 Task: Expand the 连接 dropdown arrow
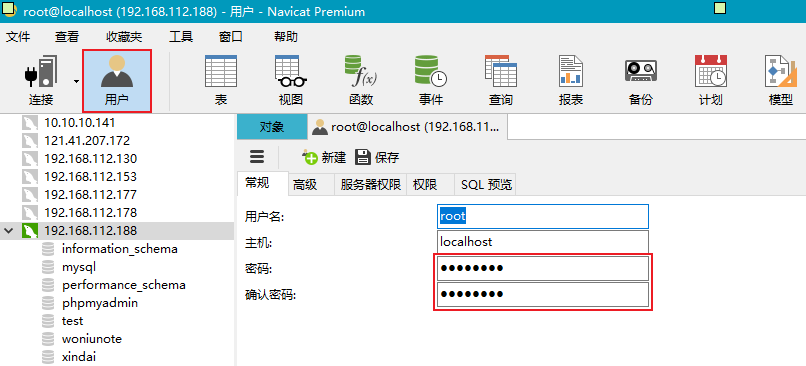coord(76,81)
